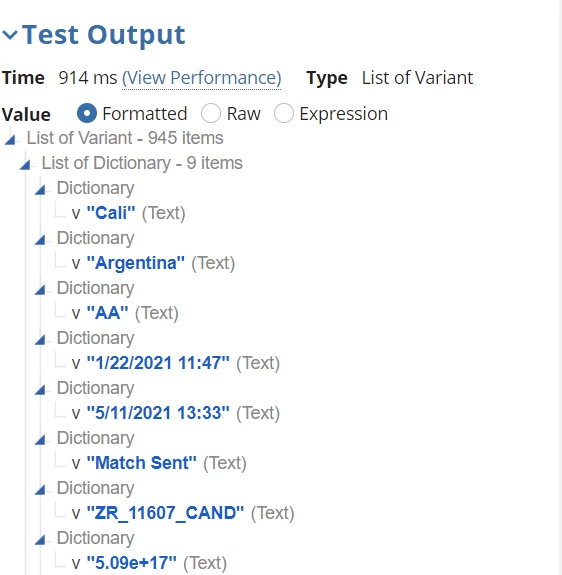Collapse the Test Output section chevron
Image resolution: width=562 pixels, height=575 pixels.
click(10, 35)
